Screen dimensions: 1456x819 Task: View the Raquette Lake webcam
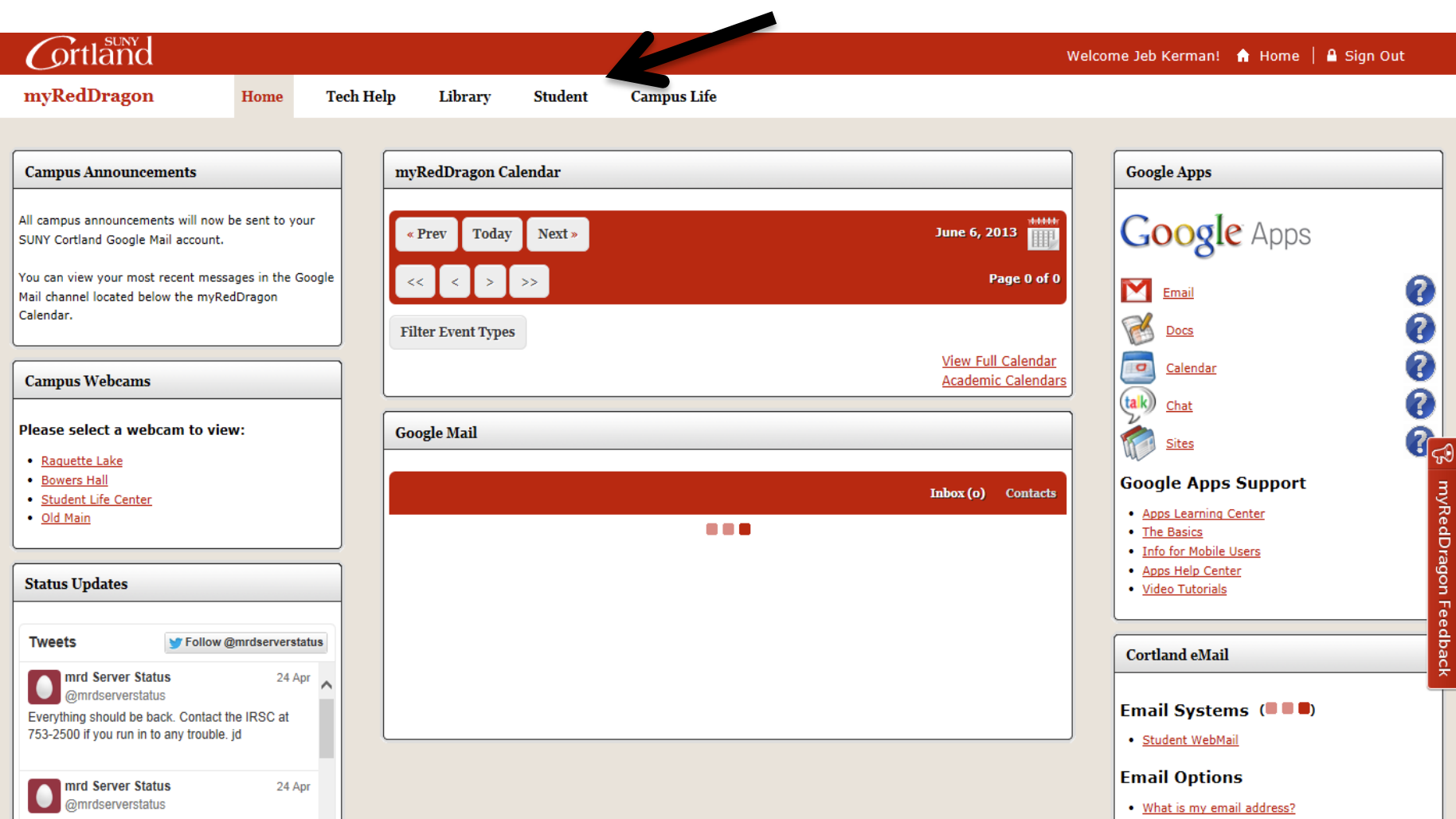click(x=81, y=460)
